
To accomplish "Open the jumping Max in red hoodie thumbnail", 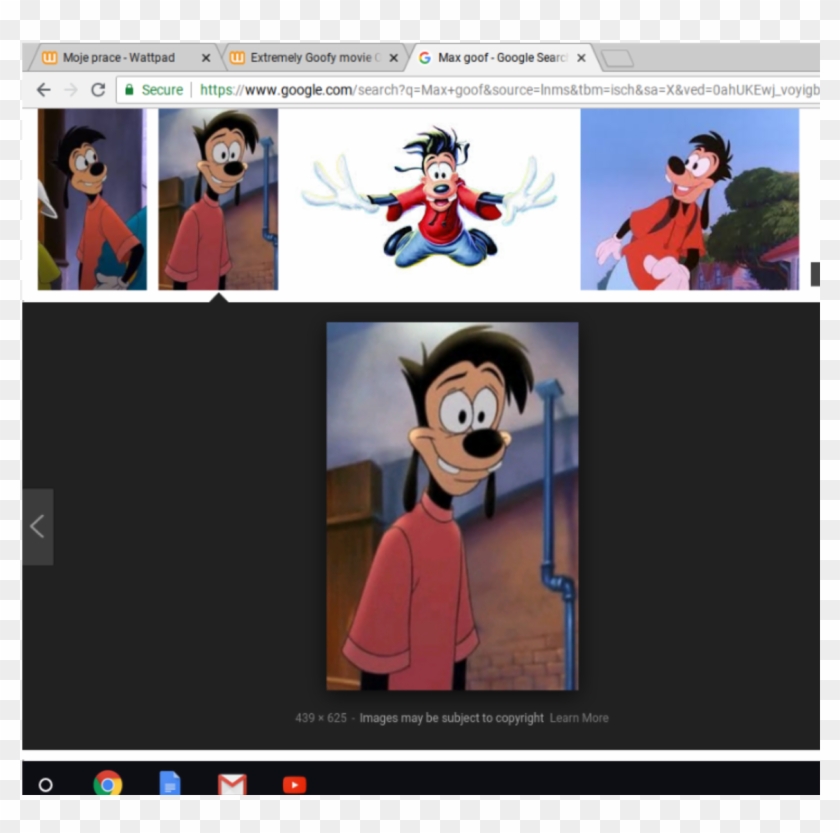I will [x=429, y=199].
